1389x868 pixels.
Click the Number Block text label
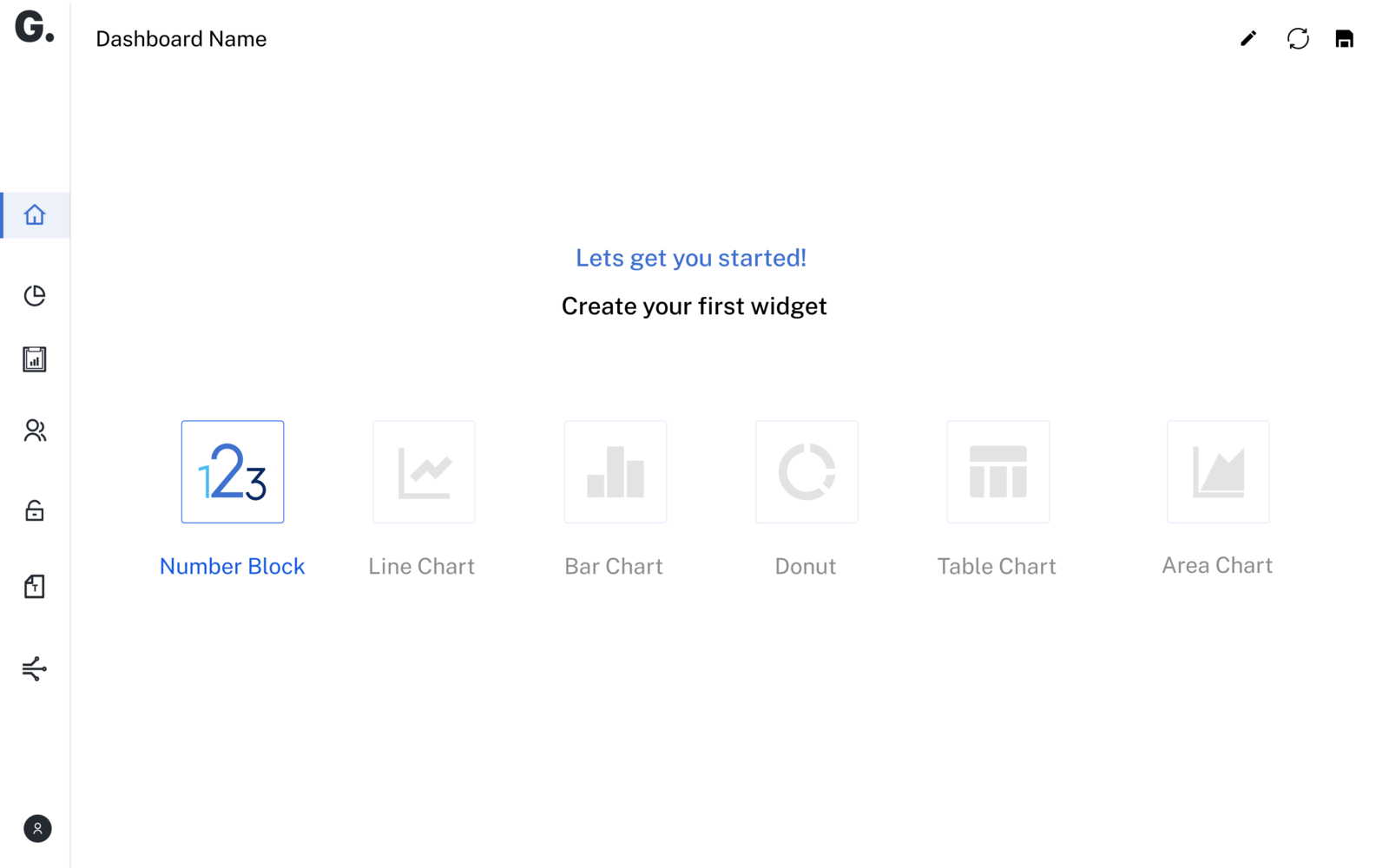point(233,566)
